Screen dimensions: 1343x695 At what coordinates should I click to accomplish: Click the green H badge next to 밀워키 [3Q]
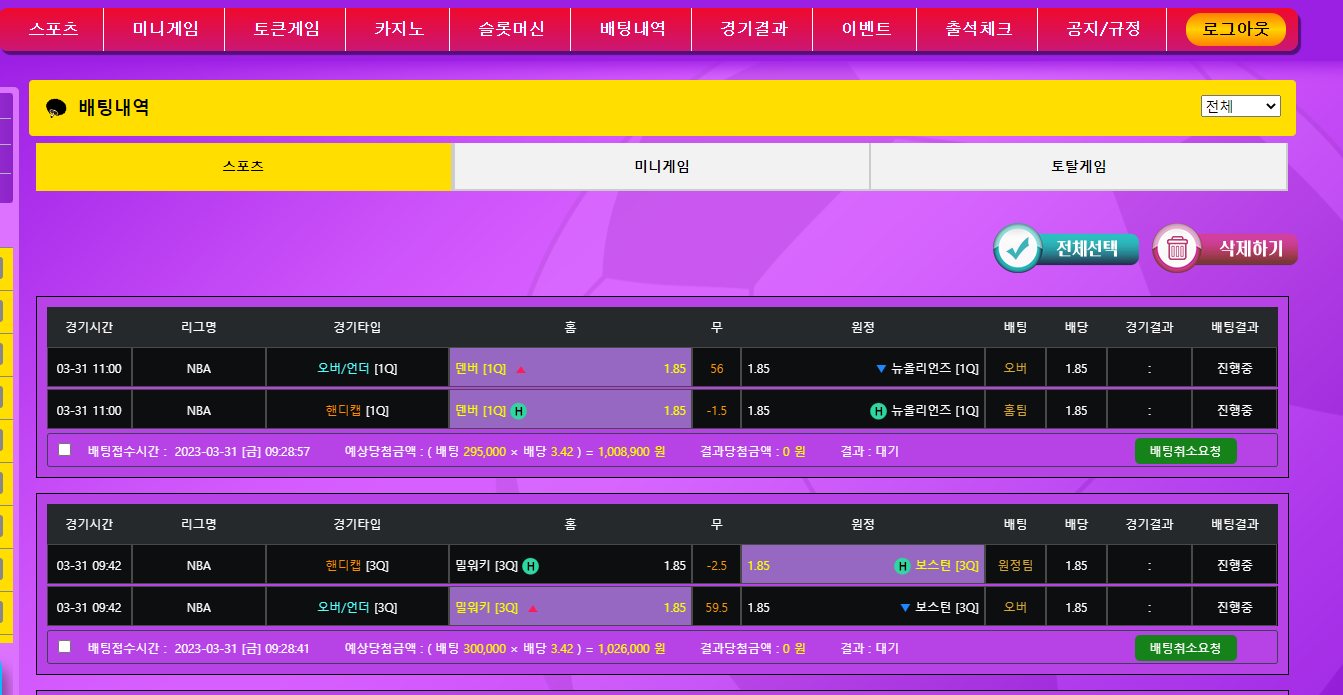click(x=531, y=566)
